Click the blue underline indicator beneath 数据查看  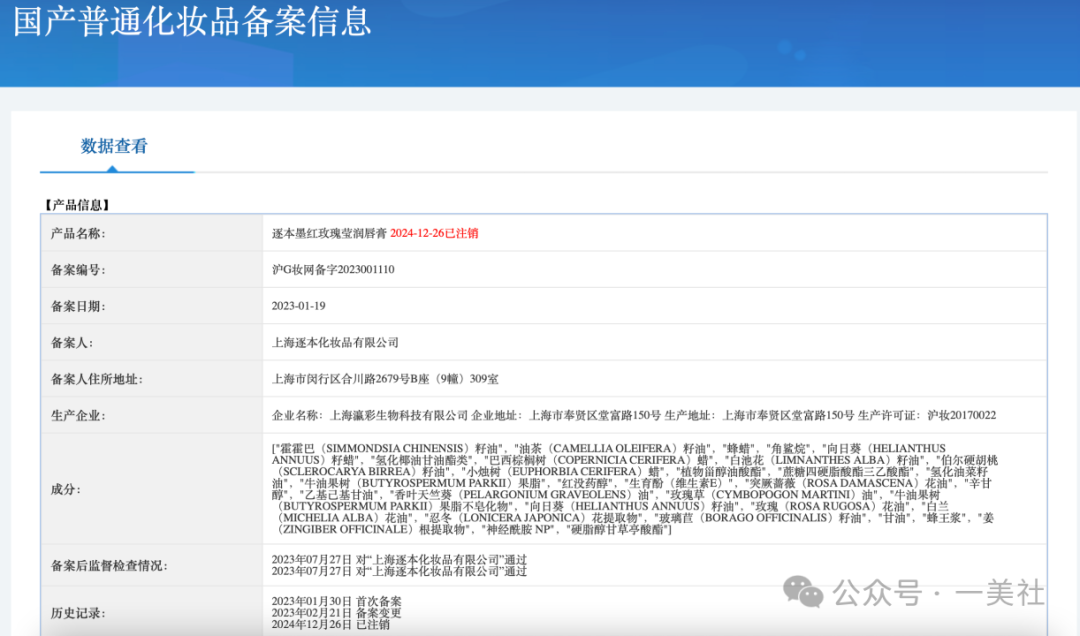[x=117, y=171]
